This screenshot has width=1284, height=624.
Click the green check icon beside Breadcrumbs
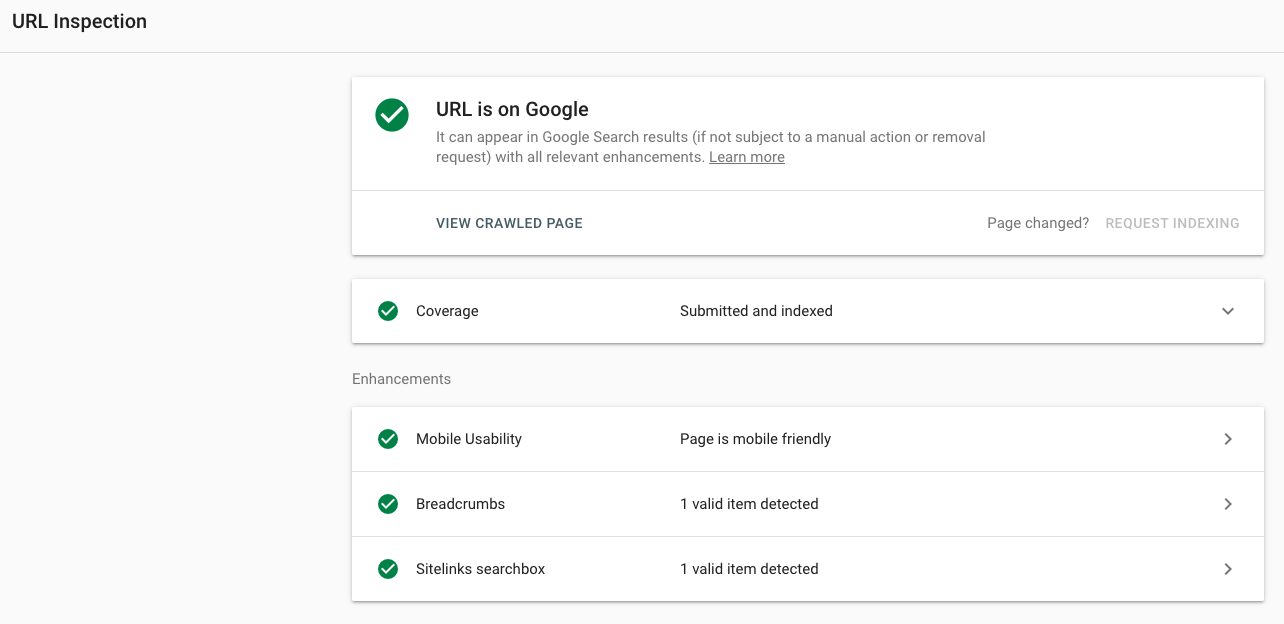coord(388,504)
